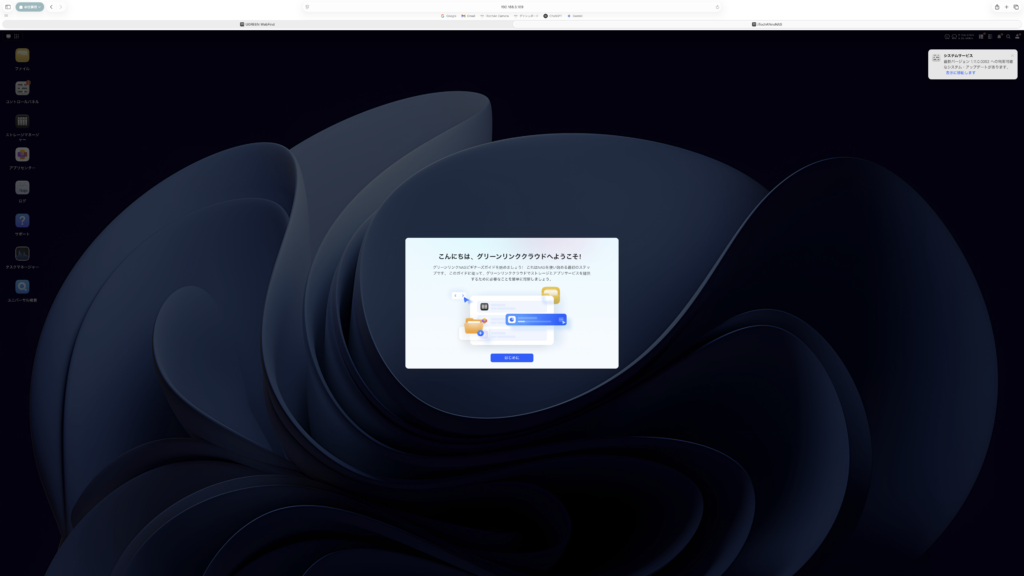1024x576 pixels.
Task: Switch to the UGREEN WebFind browser tab
Action: tap(258, 24)
